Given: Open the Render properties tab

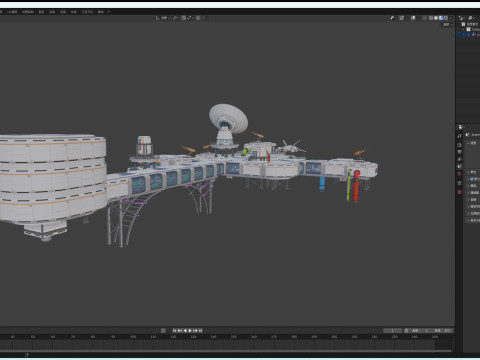Looking at the screenshot, I should (459, 145).
